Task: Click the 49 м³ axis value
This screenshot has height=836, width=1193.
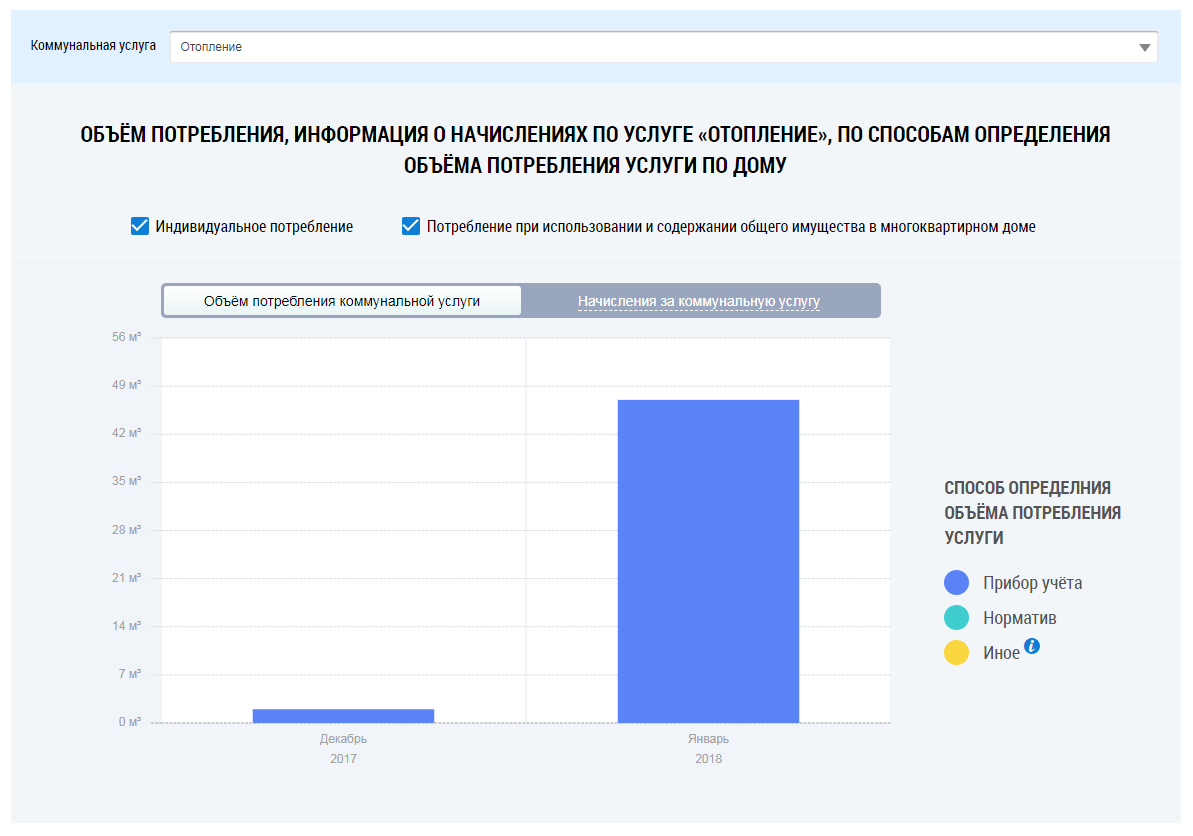Action: [x=126, y=385]
